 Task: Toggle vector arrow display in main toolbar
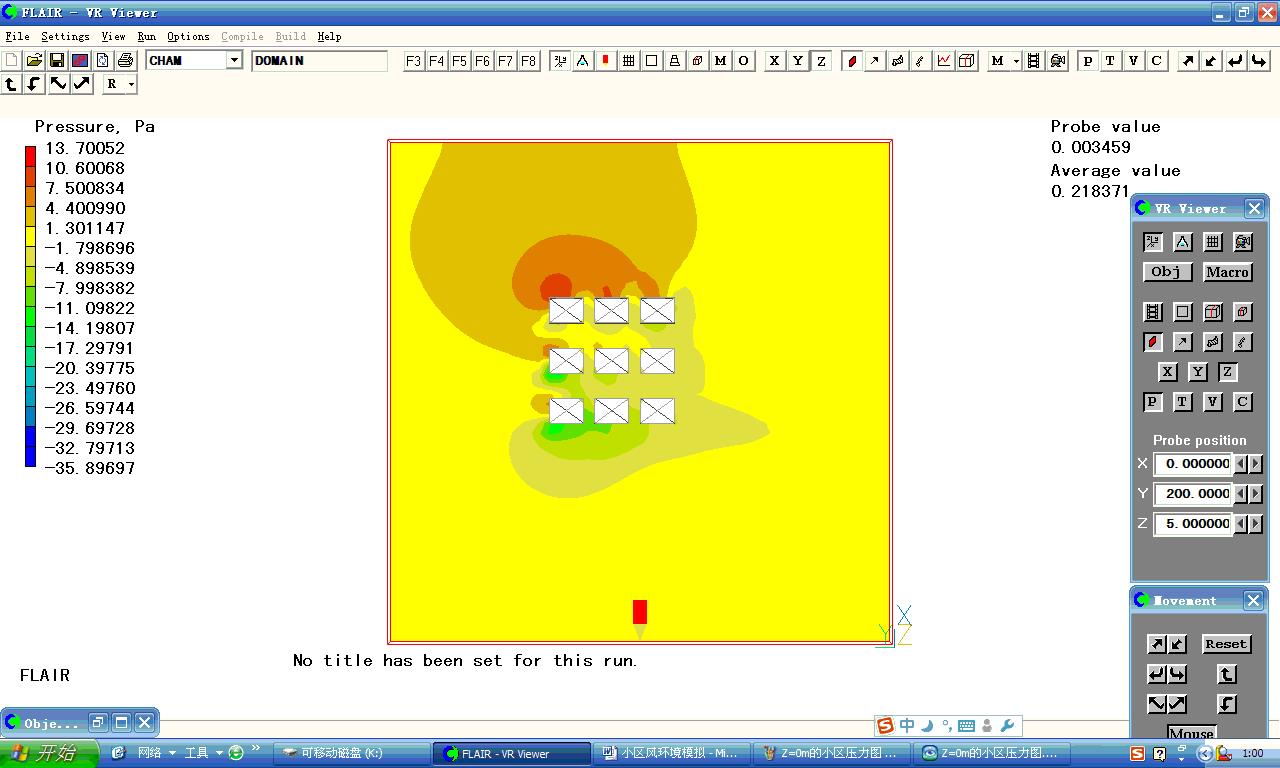click(875, 61)
